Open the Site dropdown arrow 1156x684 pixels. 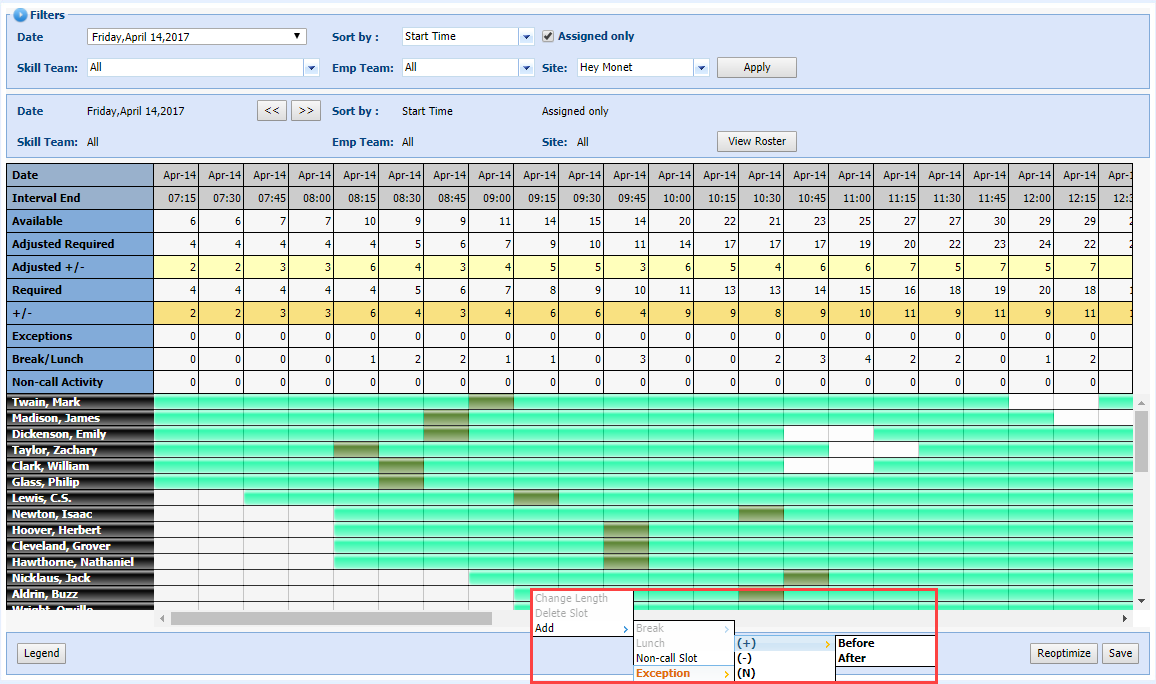tap(701, 68)
